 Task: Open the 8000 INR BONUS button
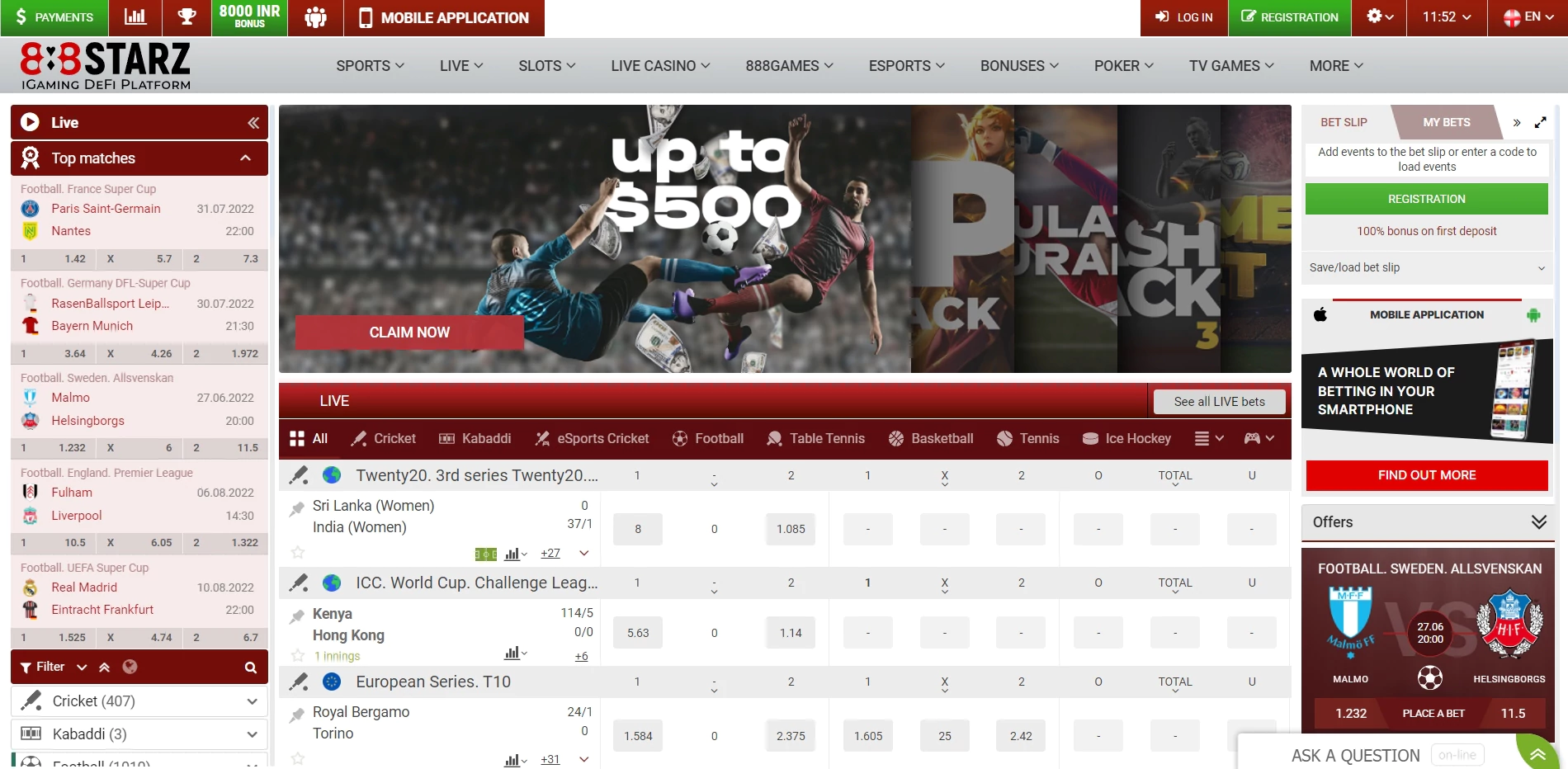(249, 17)
